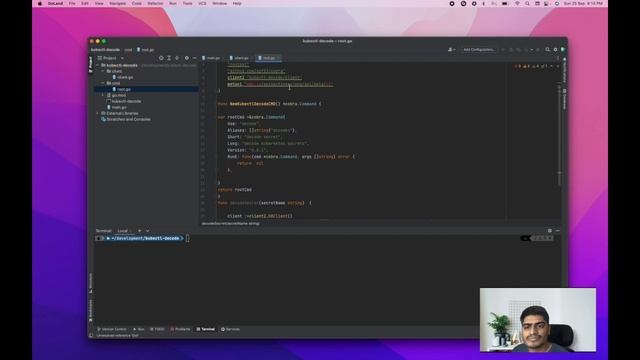Select the Local terminal tab
640x360 pixels.
122,231
